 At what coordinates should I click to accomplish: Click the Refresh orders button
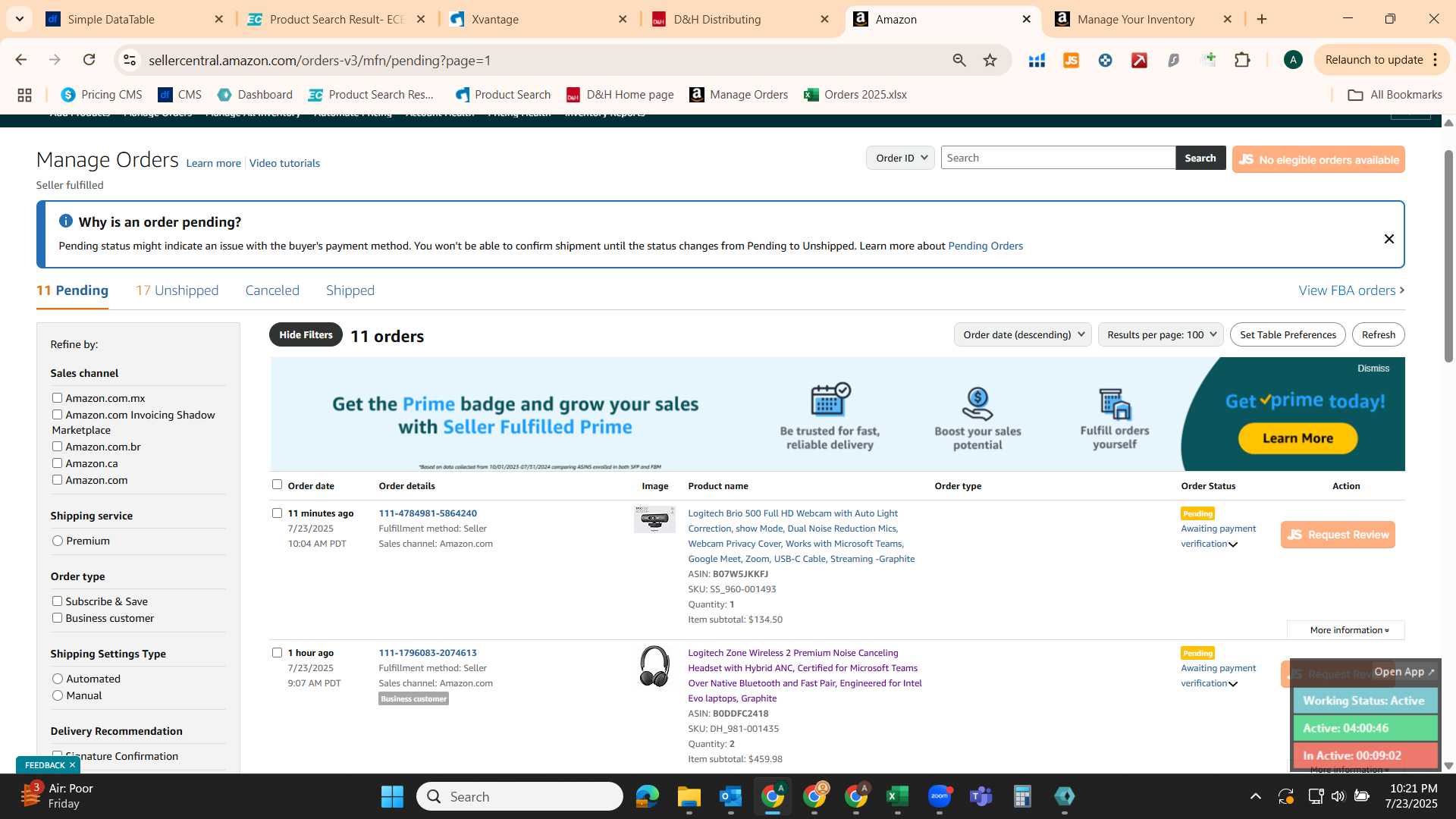point(1378,334)
